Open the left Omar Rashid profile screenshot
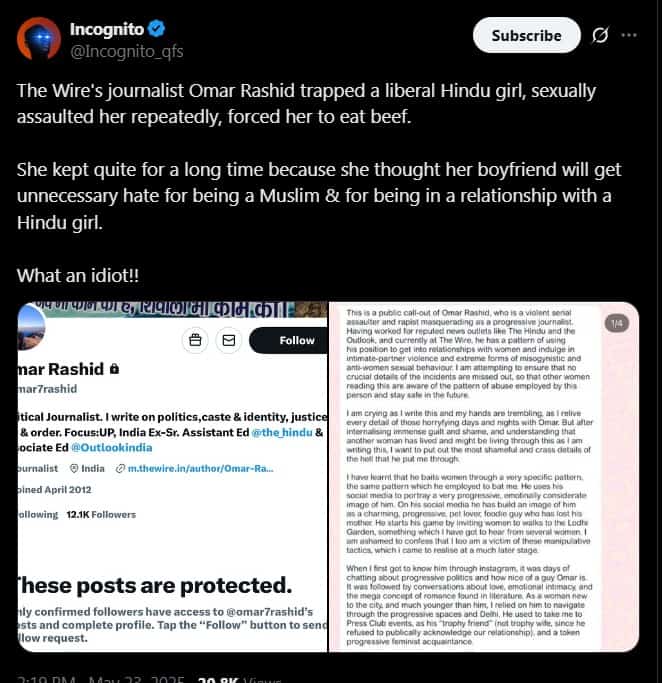The width and height of the screenshot is (662, 683). (172, 477)
